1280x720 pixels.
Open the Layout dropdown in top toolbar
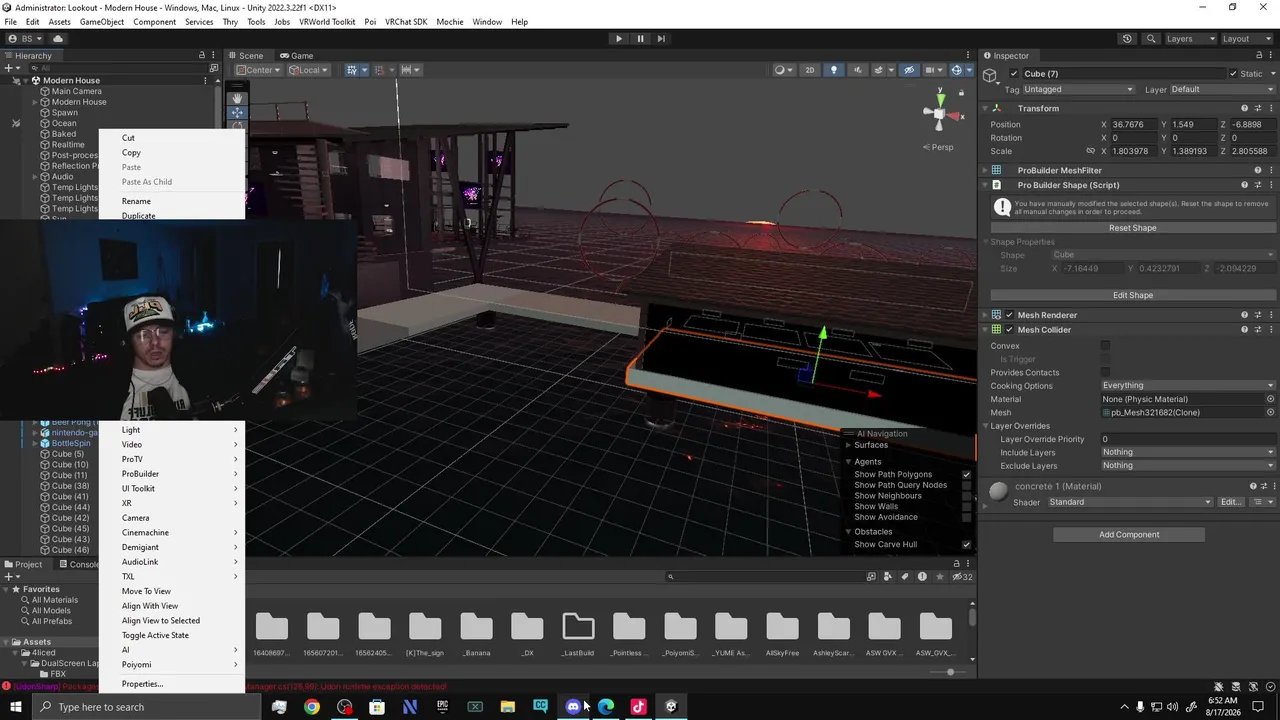pyautogui.click(x=1248, y=39)
